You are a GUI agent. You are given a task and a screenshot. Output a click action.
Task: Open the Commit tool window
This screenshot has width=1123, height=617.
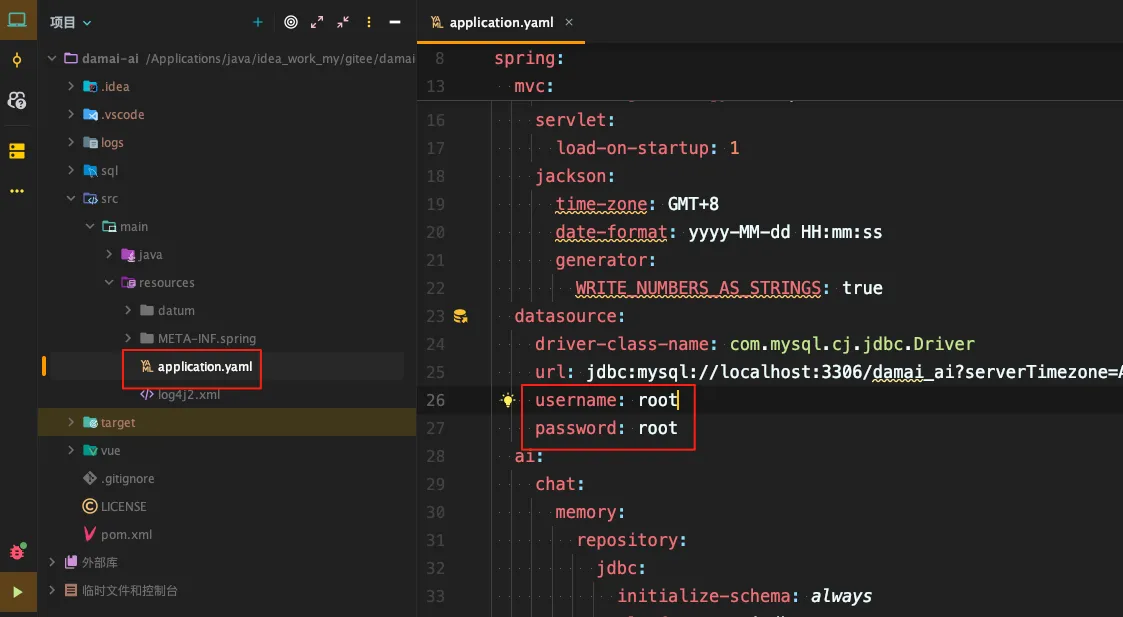17,60
